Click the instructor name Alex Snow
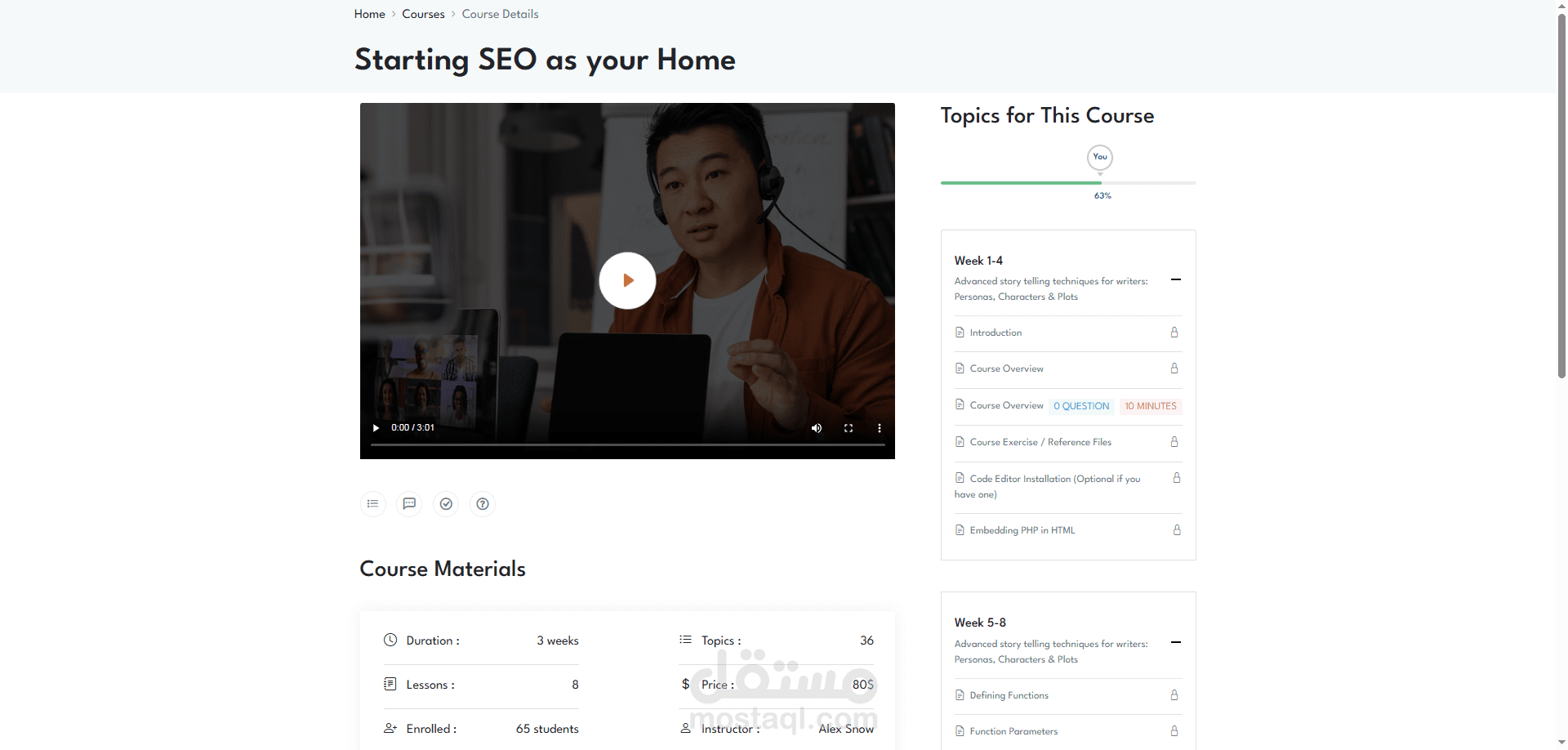This screenshot has width=1568, height=750. [x=846, y=729]
